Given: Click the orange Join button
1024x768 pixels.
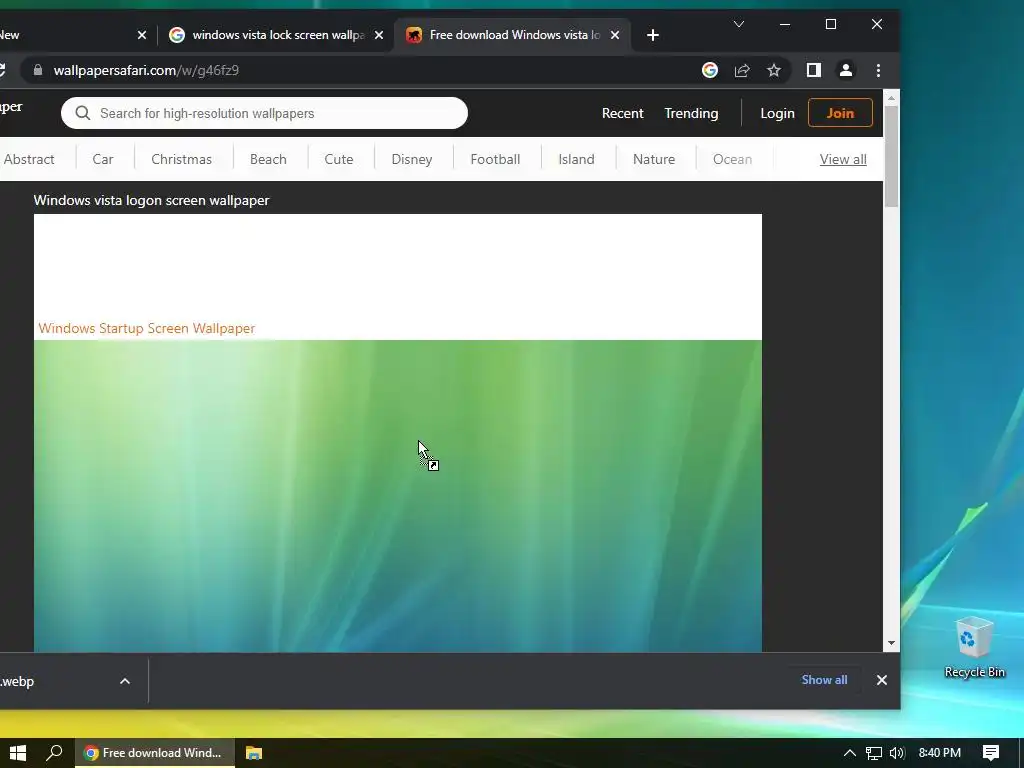Looking at the screenshot, I should click(840, 113).
